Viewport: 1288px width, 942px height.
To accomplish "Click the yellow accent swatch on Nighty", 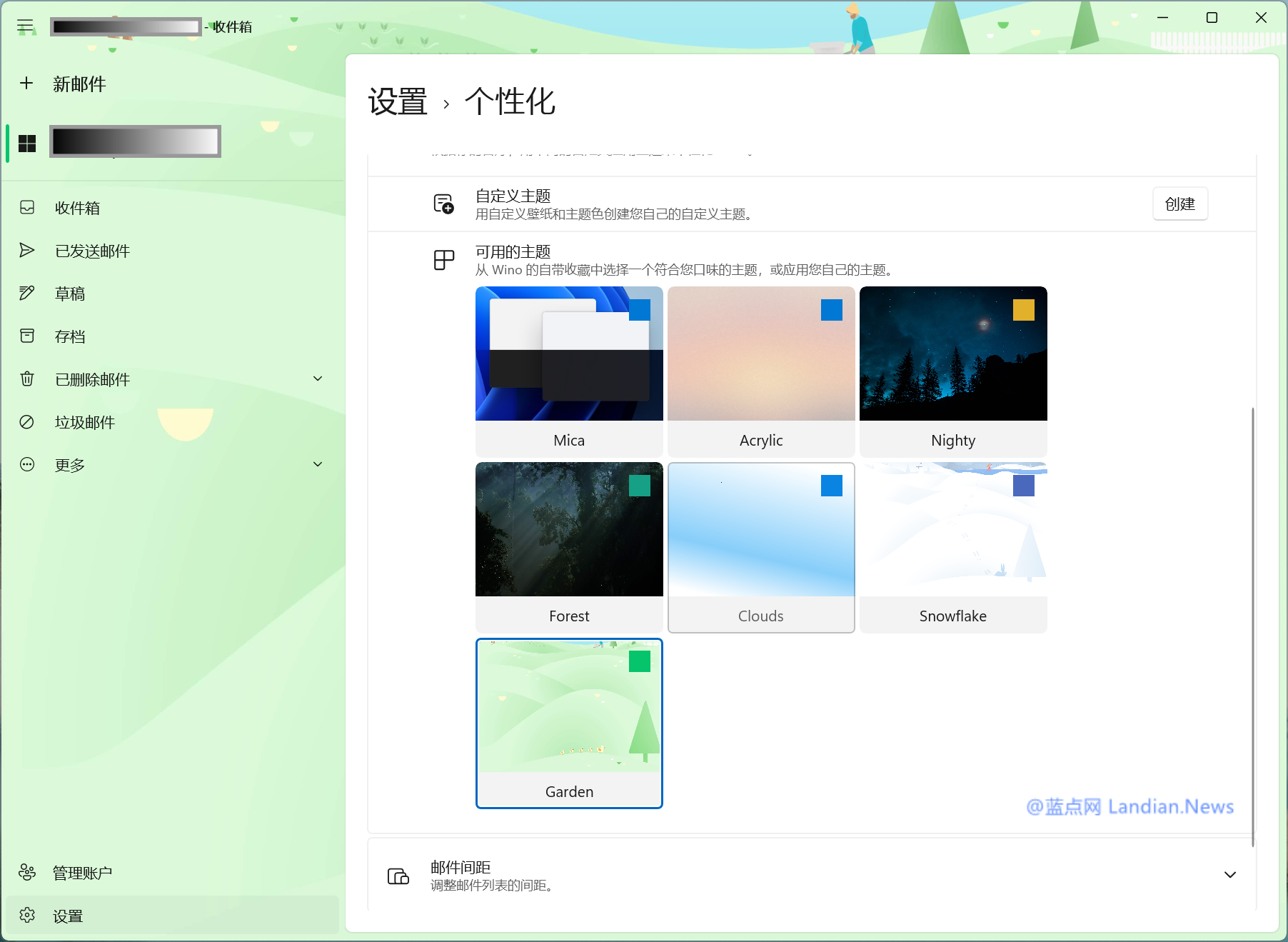I will [x=1023, y=310].
